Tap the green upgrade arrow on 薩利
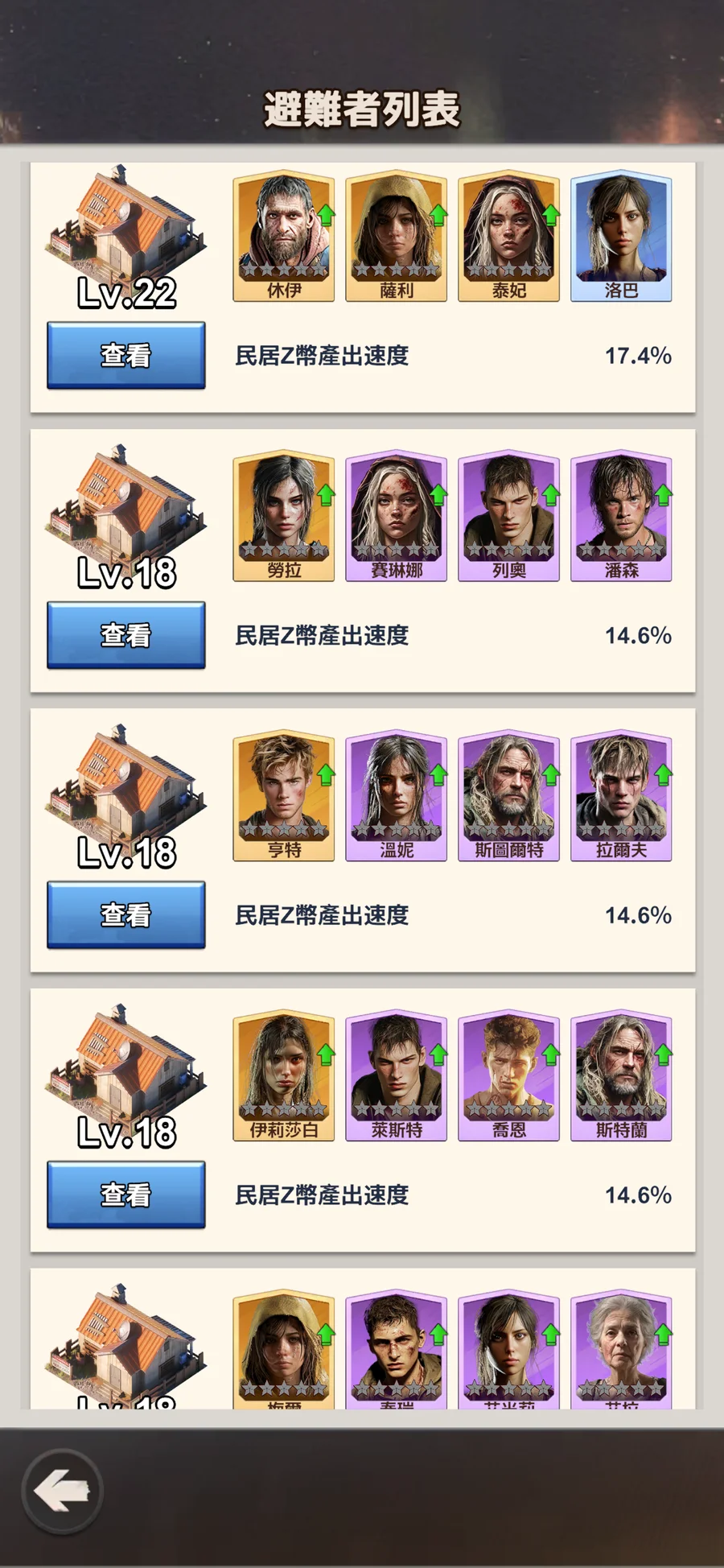 (438, 215)
